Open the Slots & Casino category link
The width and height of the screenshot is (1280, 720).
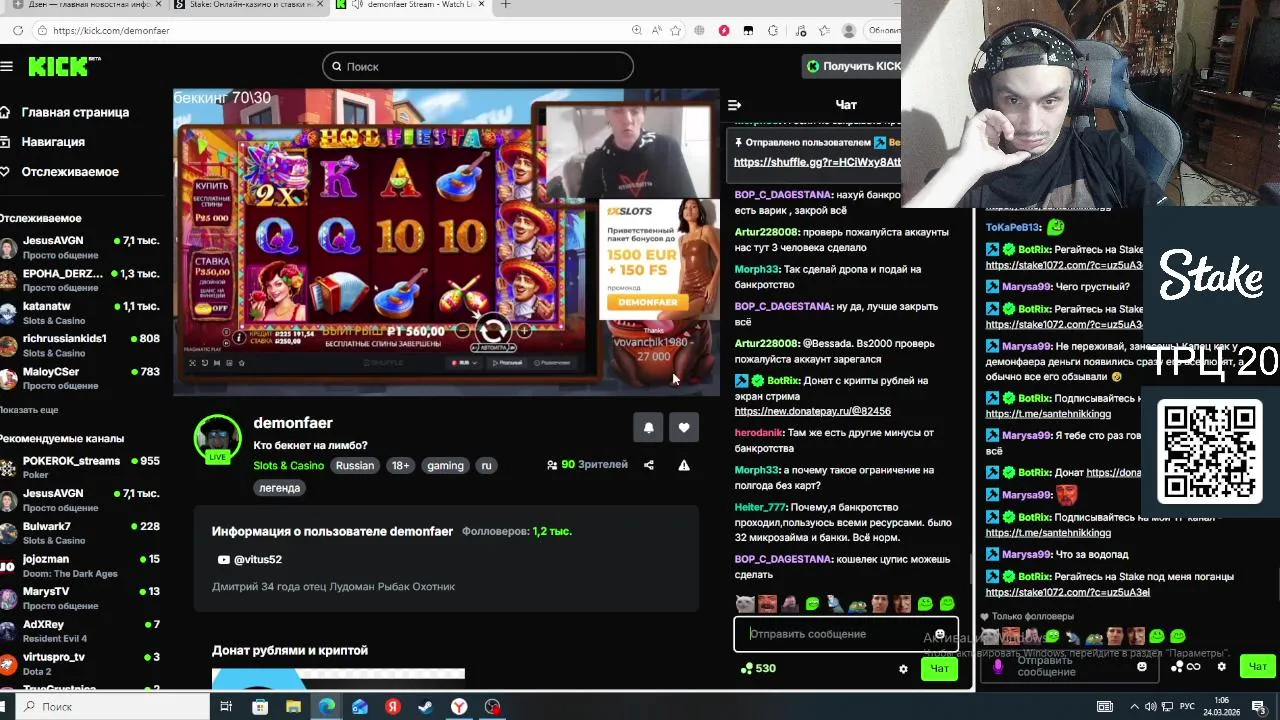point(288,466)
